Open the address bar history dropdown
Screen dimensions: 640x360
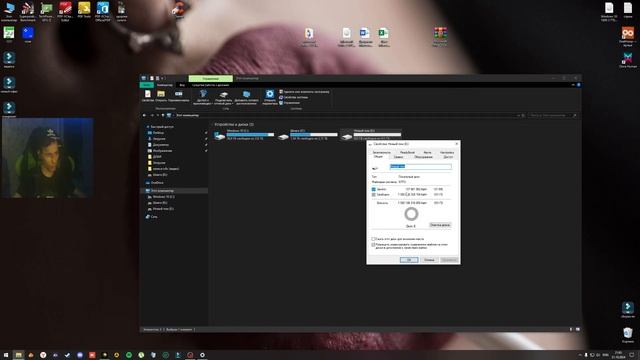518,116
